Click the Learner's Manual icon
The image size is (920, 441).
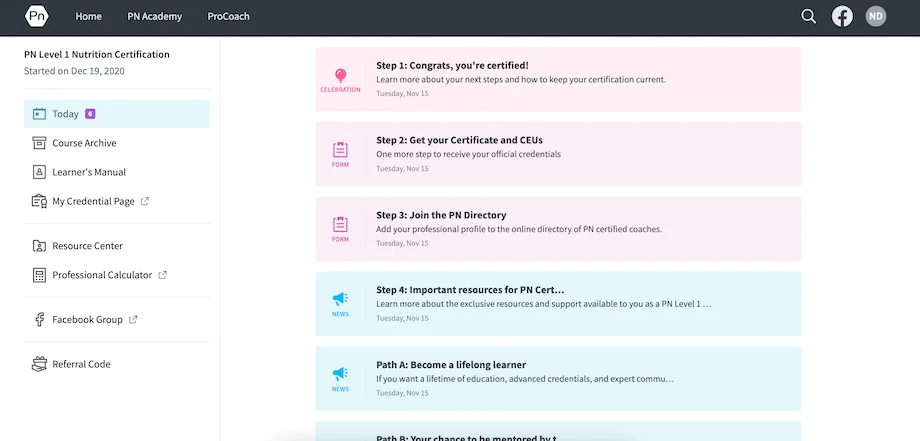39,172
